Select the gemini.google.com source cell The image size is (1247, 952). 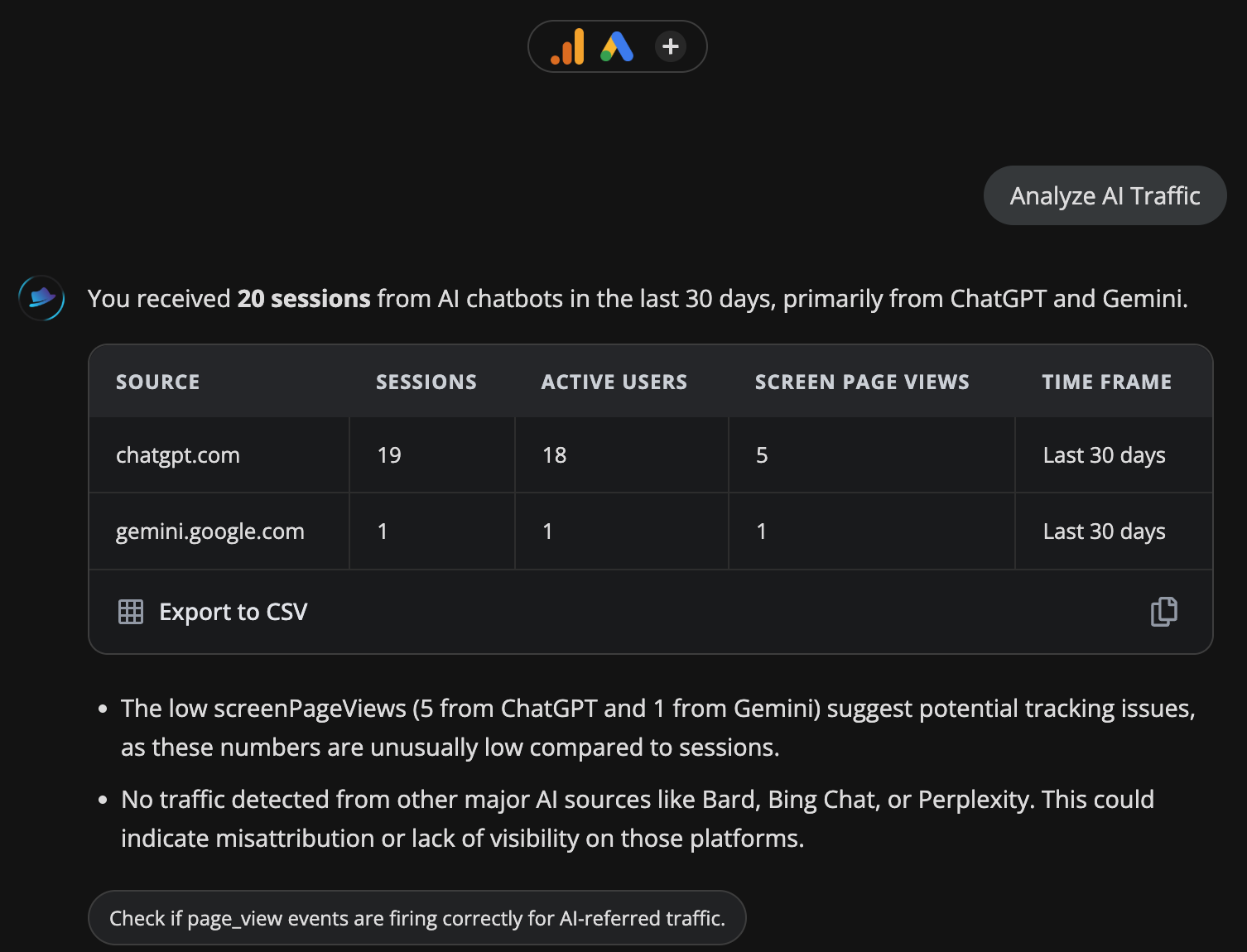coord(210,531)
